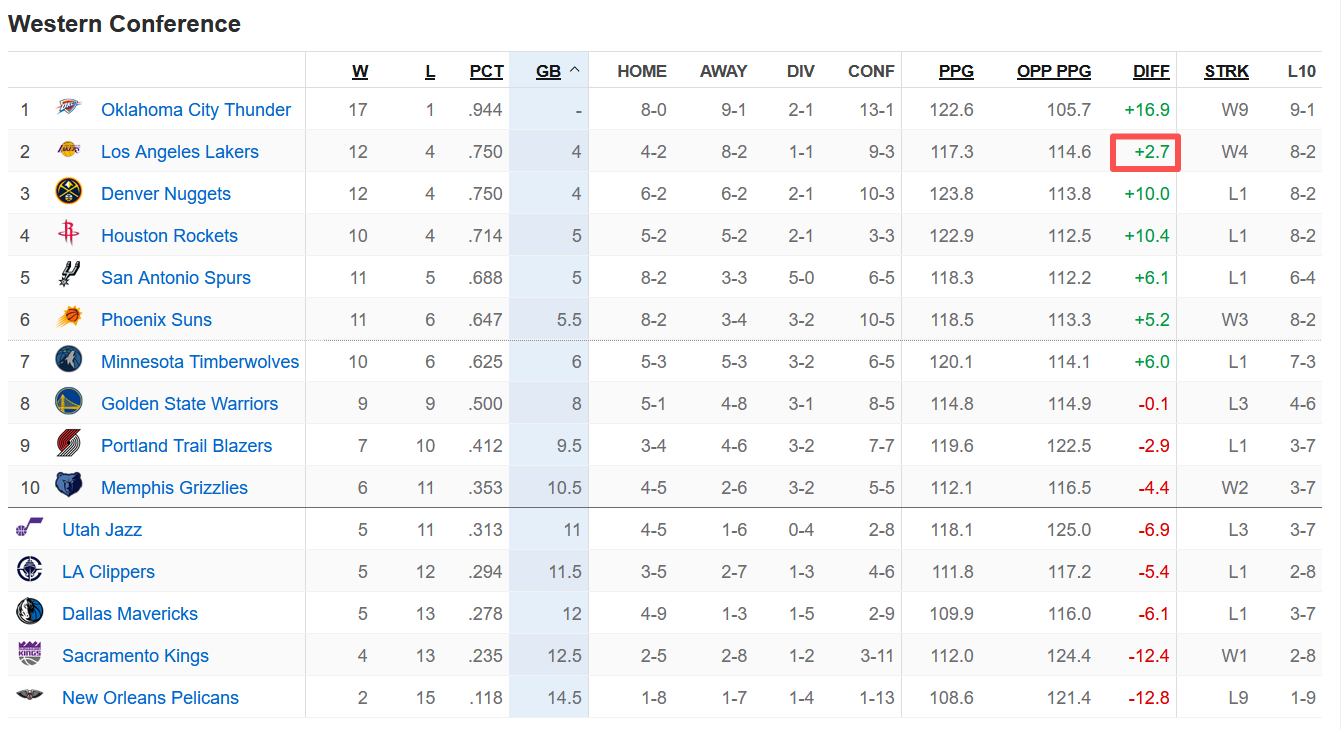Toggle GB column sort order arrow
The image size is (1341, 729).
click(x=575, y=71)
